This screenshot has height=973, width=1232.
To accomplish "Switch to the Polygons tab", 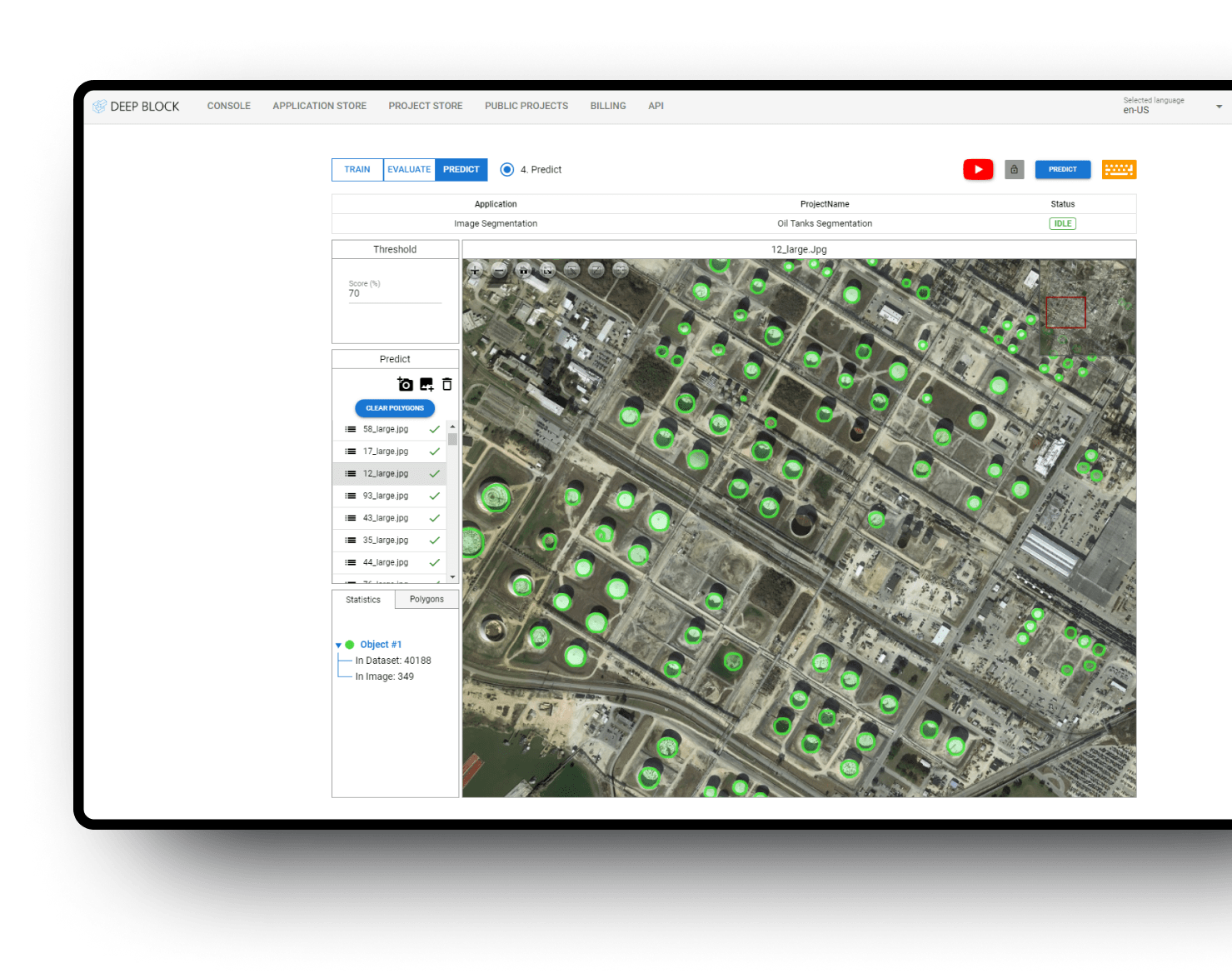I will pyautogui.click(x=426, y=599).
